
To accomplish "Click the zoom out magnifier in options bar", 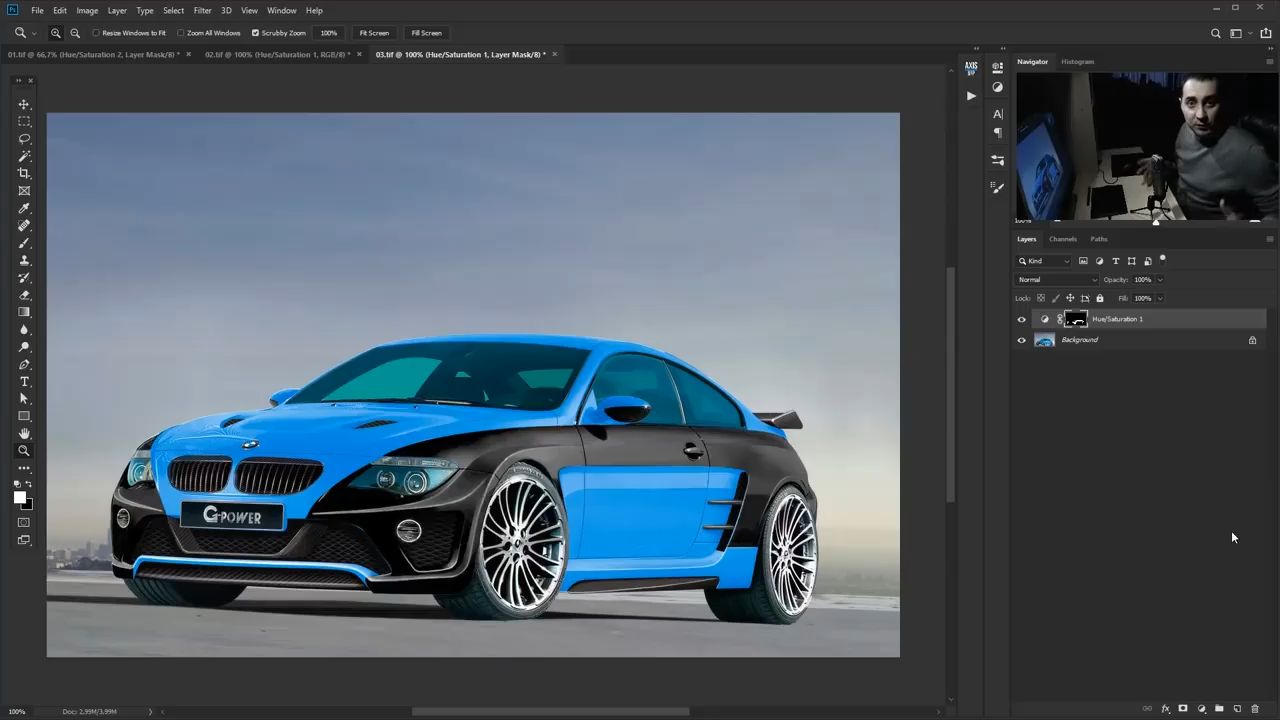I will [75, 33].
